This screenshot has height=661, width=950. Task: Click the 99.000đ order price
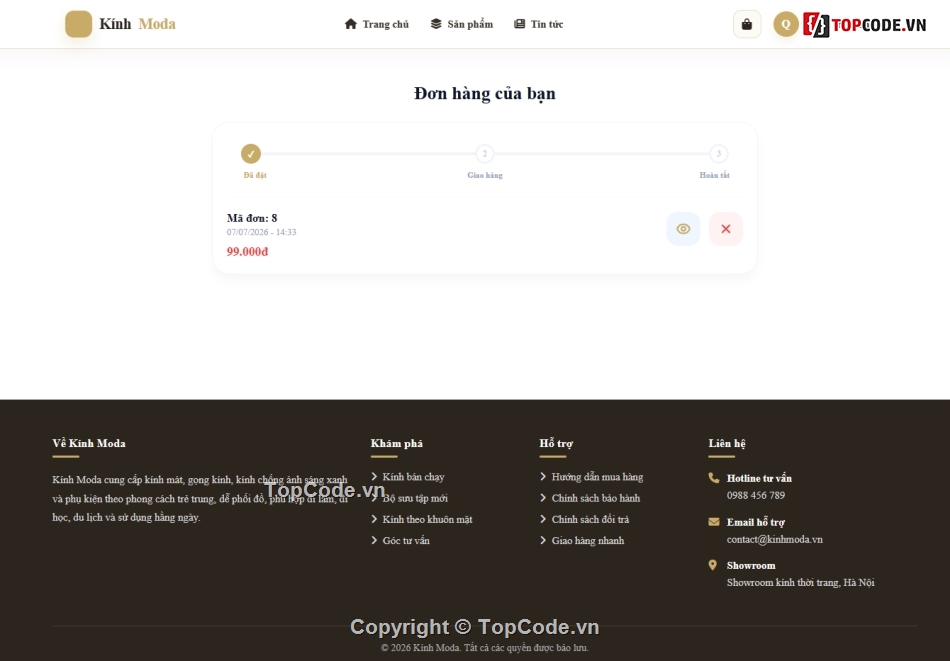tap(247, 251)
